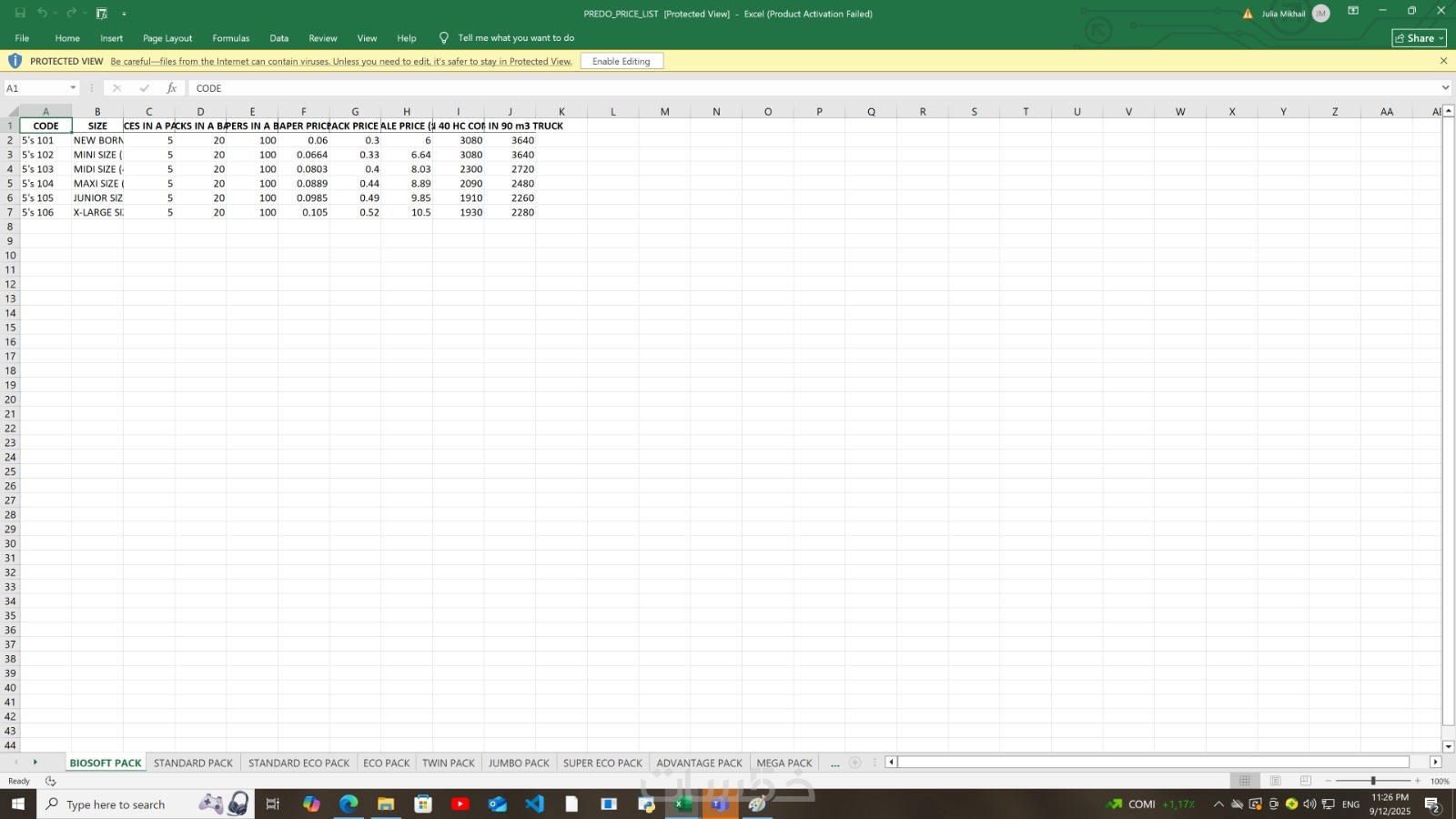The height and width of the screenshot is (819, 1456).
Task: Select the TWIN PACK sheet tab
Action: pos(449,763)
